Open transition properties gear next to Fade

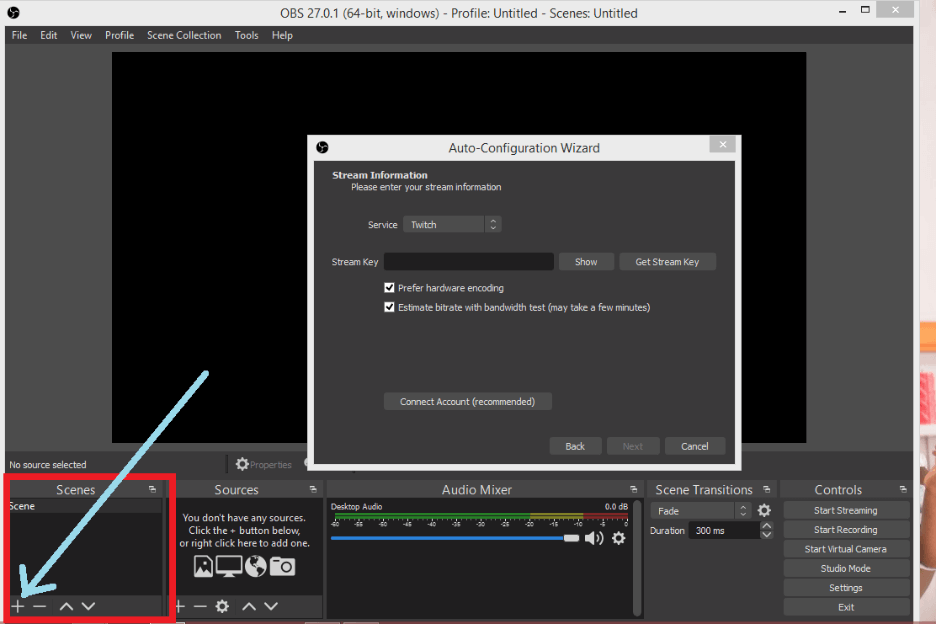tap(764, 511)
